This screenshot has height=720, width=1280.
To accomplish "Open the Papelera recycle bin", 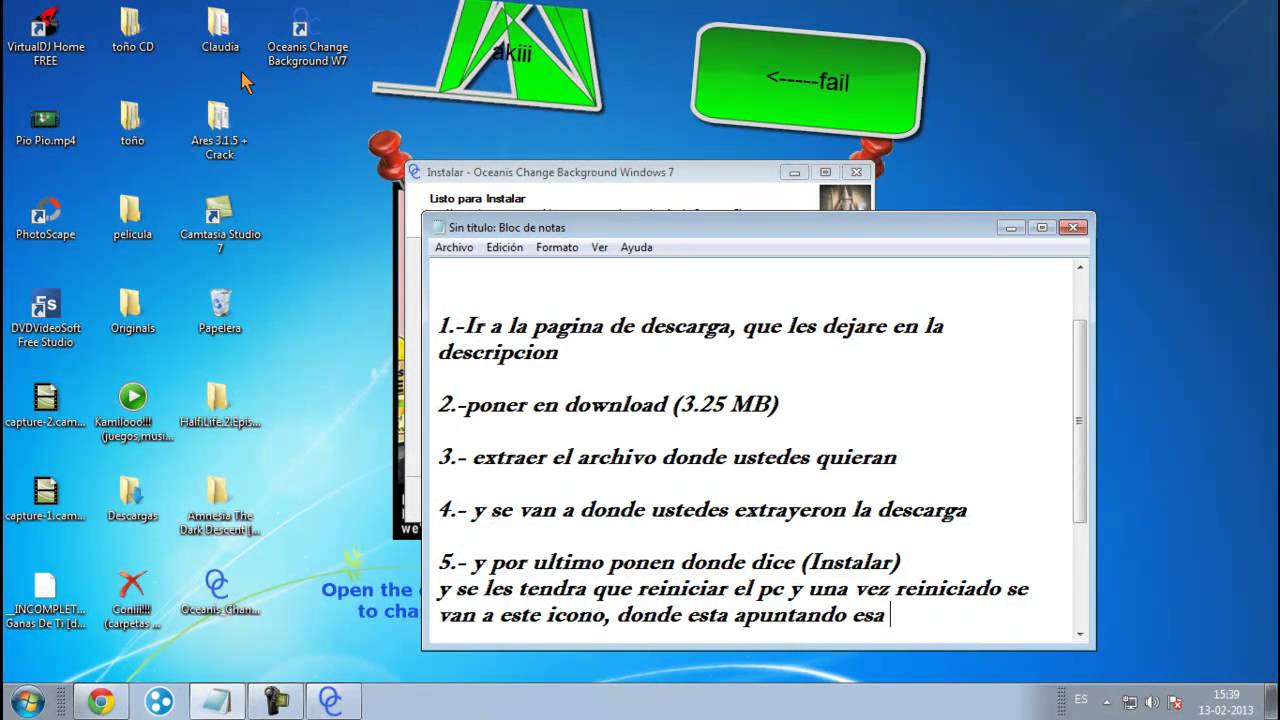I will pyautogui.click(x=219, y=312).
